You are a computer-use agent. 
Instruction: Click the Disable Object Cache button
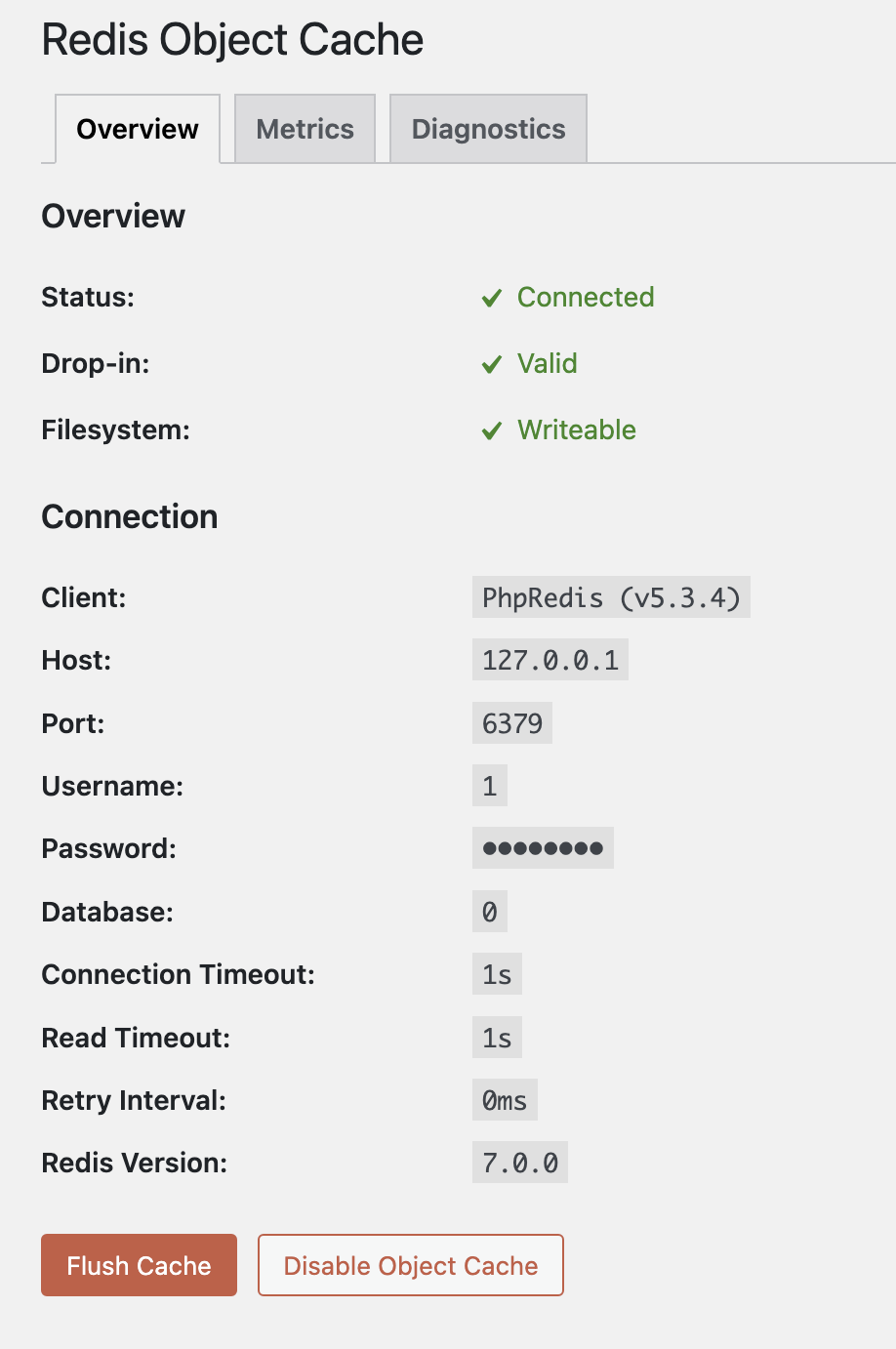coord(411,1265)
